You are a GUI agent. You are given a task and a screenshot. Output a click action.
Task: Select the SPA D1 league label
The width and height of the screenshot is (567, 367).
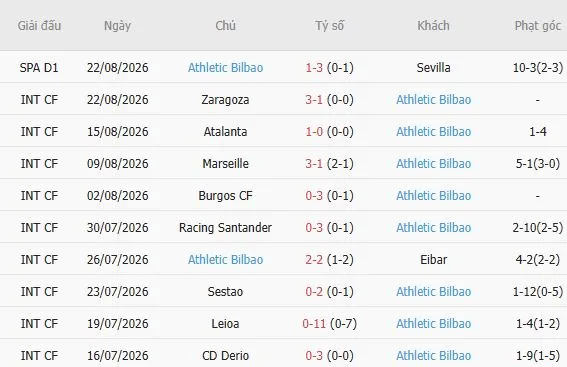tap(39, 68)
